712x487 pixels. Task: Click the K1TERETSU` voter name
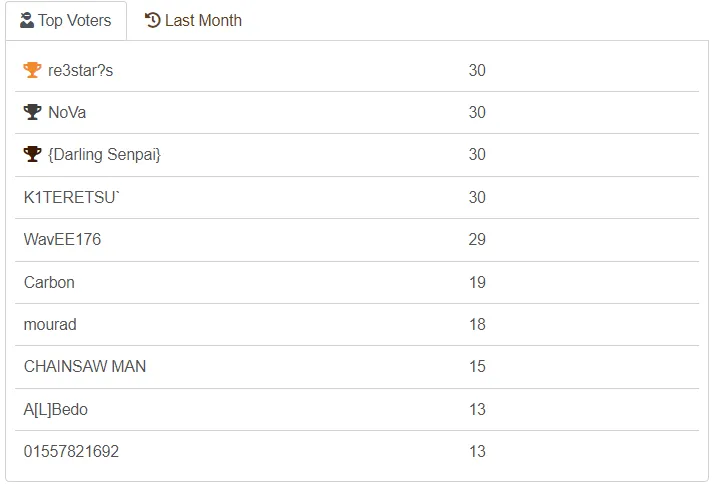click(x=72, y=197)
